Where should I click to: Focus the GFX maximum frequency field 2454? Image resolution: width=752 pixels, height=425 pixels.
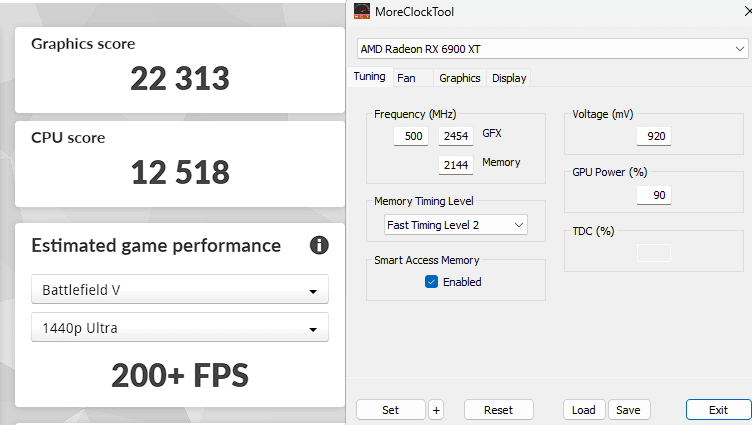456,136
